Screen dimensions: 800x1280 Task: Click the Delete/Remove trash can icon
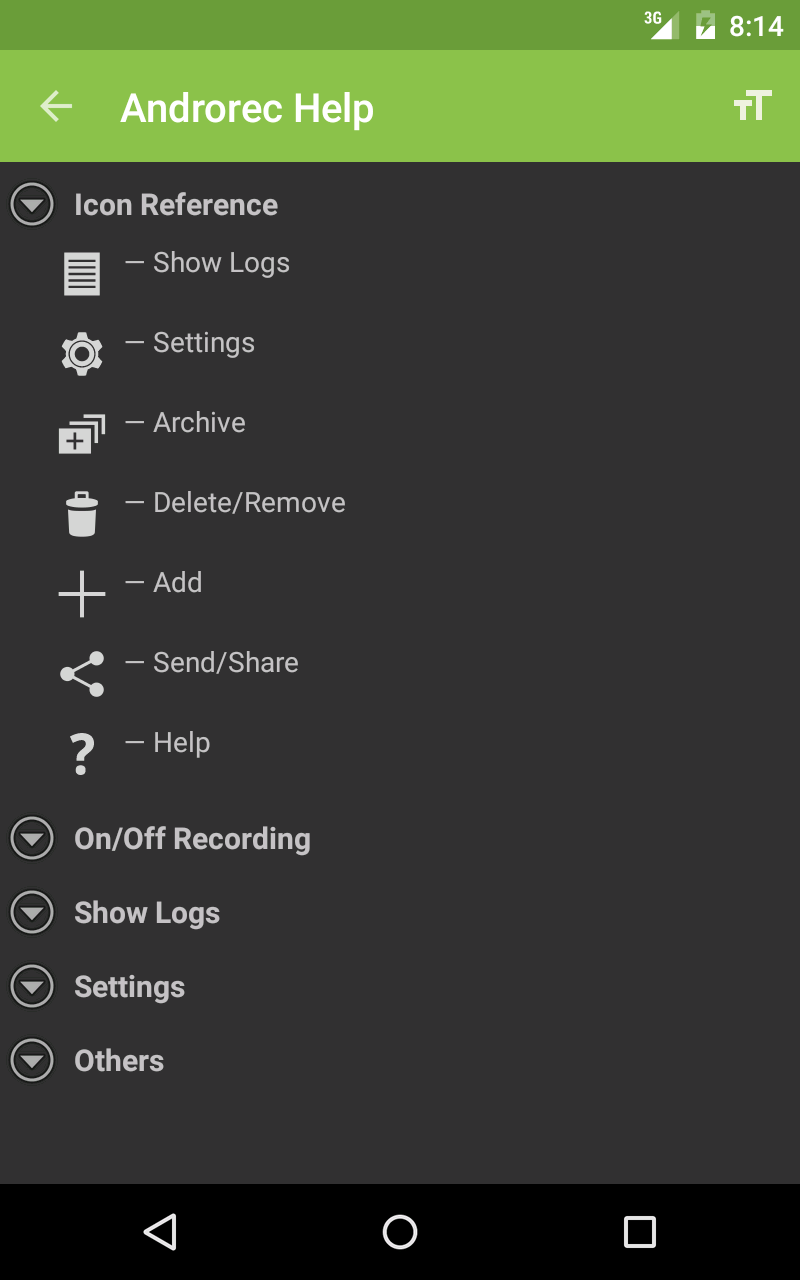[x=82, y=514]
